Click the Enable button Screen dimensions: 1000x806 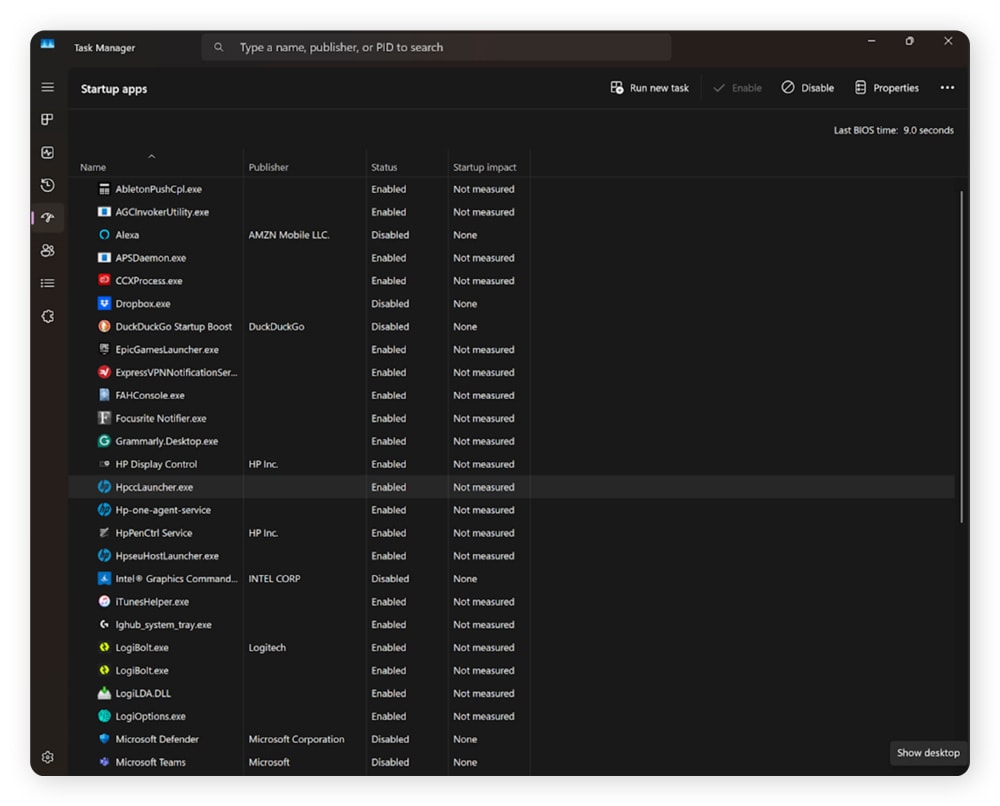(x=737, y=88)
